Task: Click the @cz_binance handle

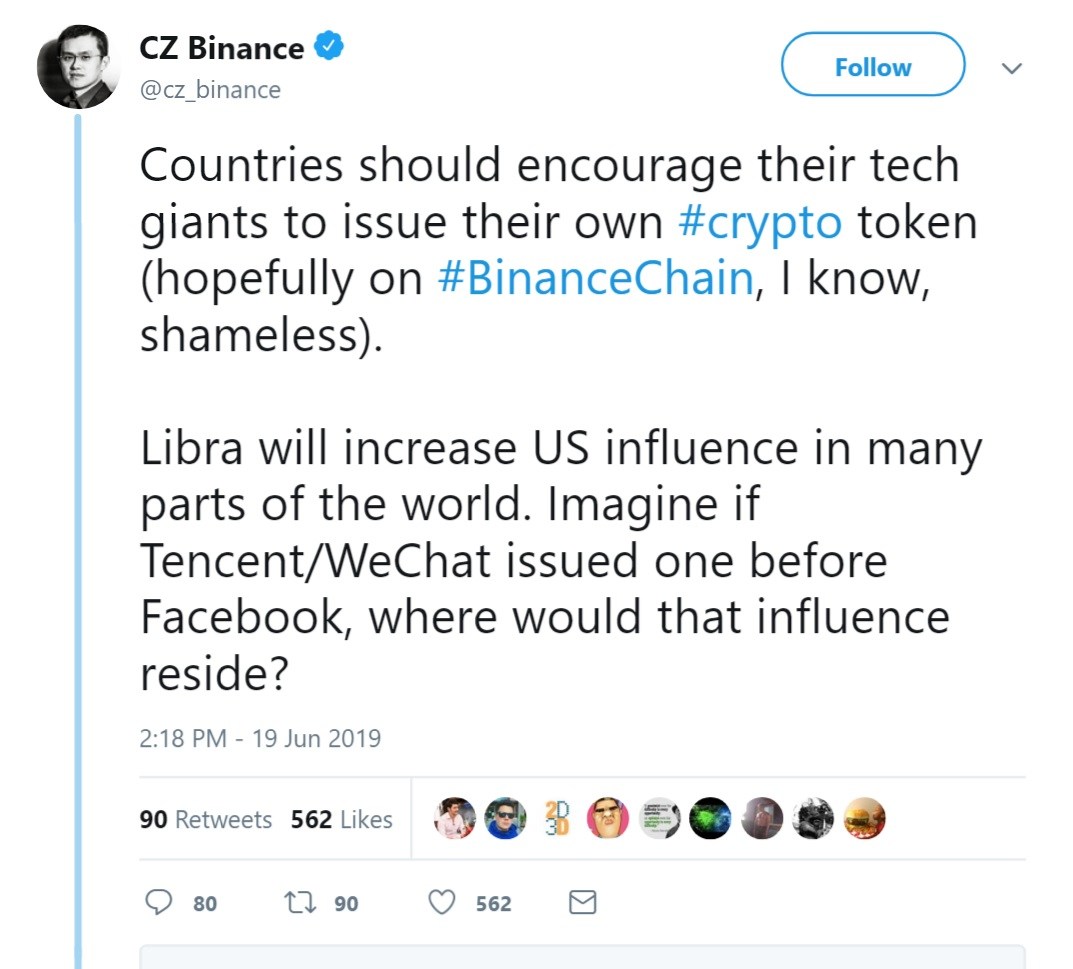Action: click(210, 90)
